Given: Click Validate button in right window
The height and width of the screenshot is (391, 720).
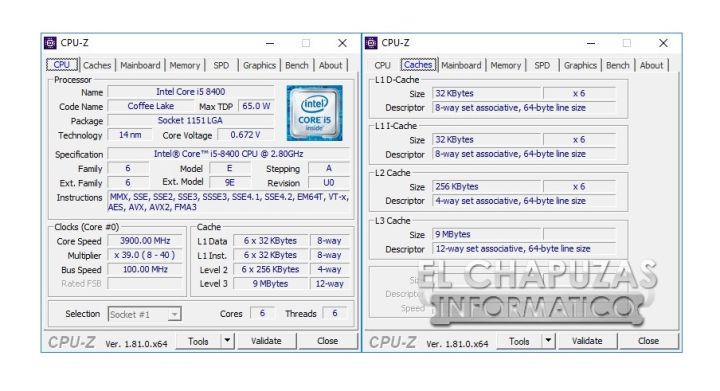Looking at the screenshot, I should [x=587, y=341].
